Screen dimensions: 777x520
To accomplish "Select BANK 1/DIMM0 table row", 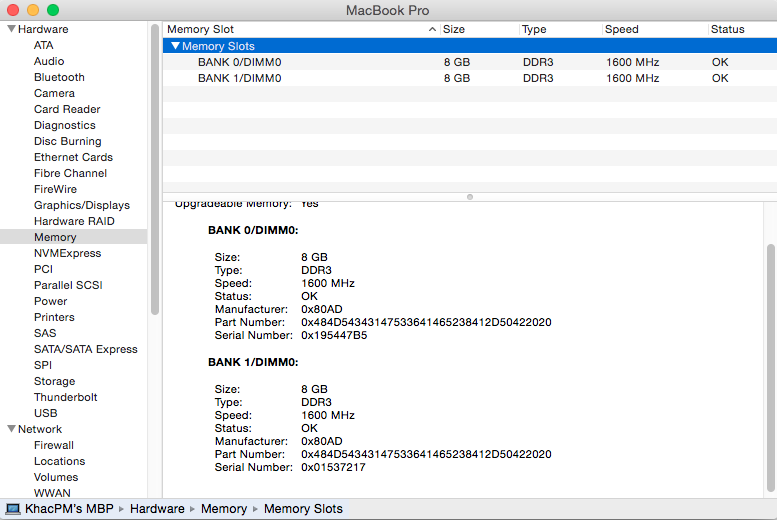I will (470, 78).
